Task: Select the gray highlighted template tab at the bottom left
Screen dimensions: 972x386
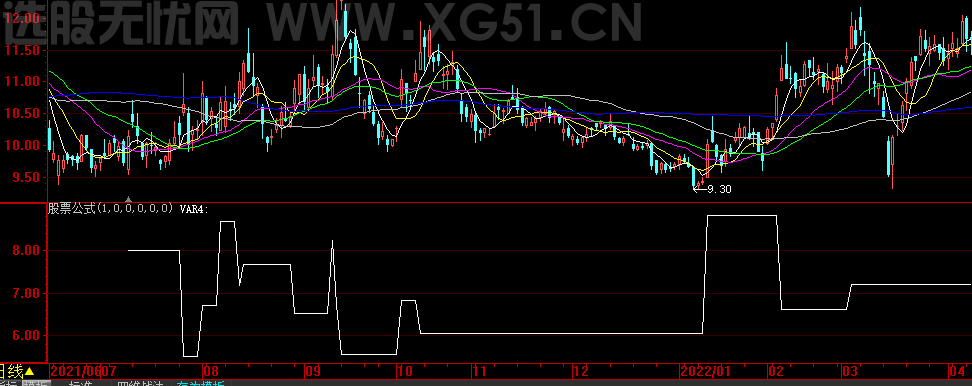Action: (x=35, y=384)
